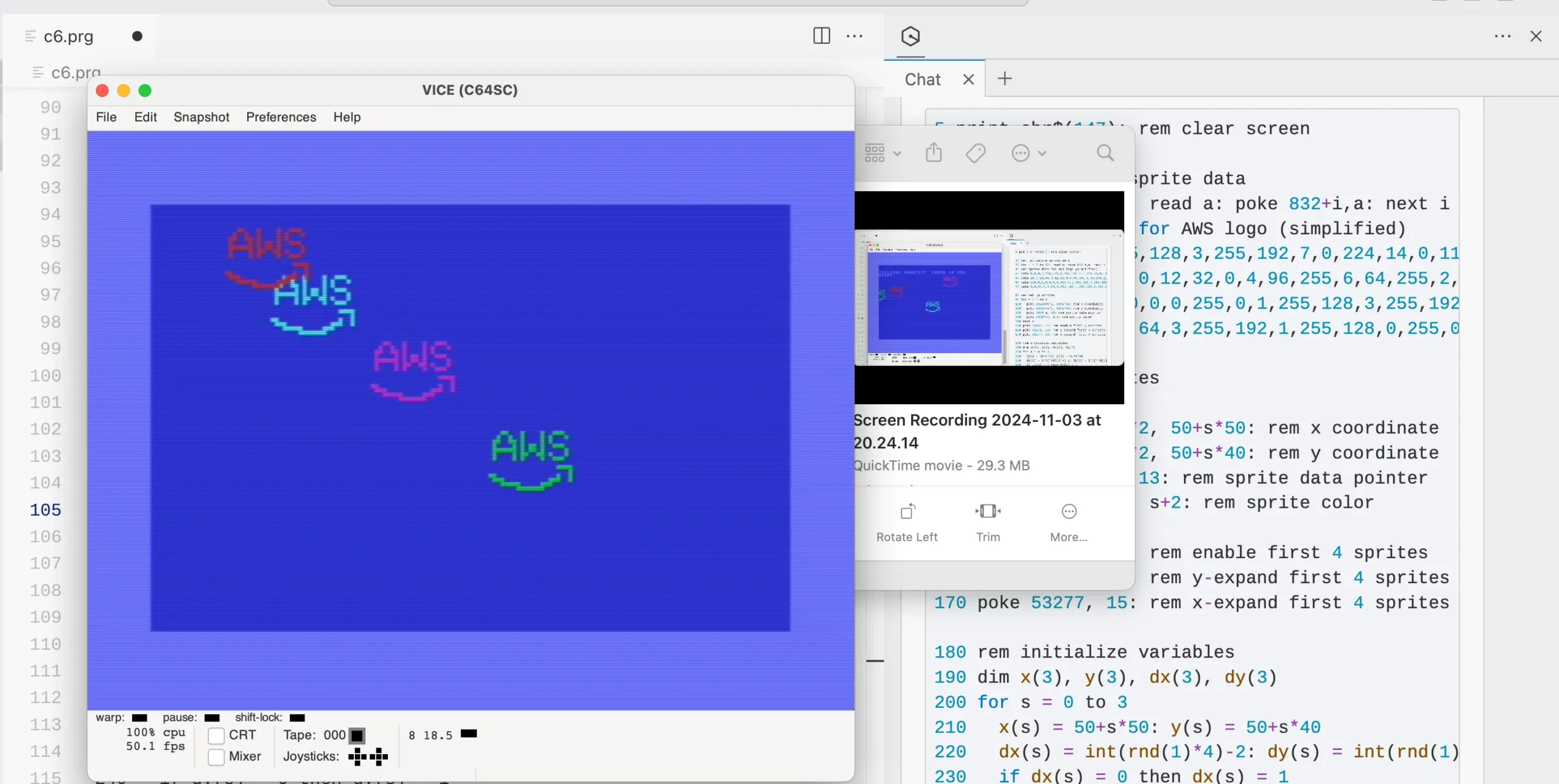
Task: Click line number 110 in editor gutter
Action: [46, 644]
